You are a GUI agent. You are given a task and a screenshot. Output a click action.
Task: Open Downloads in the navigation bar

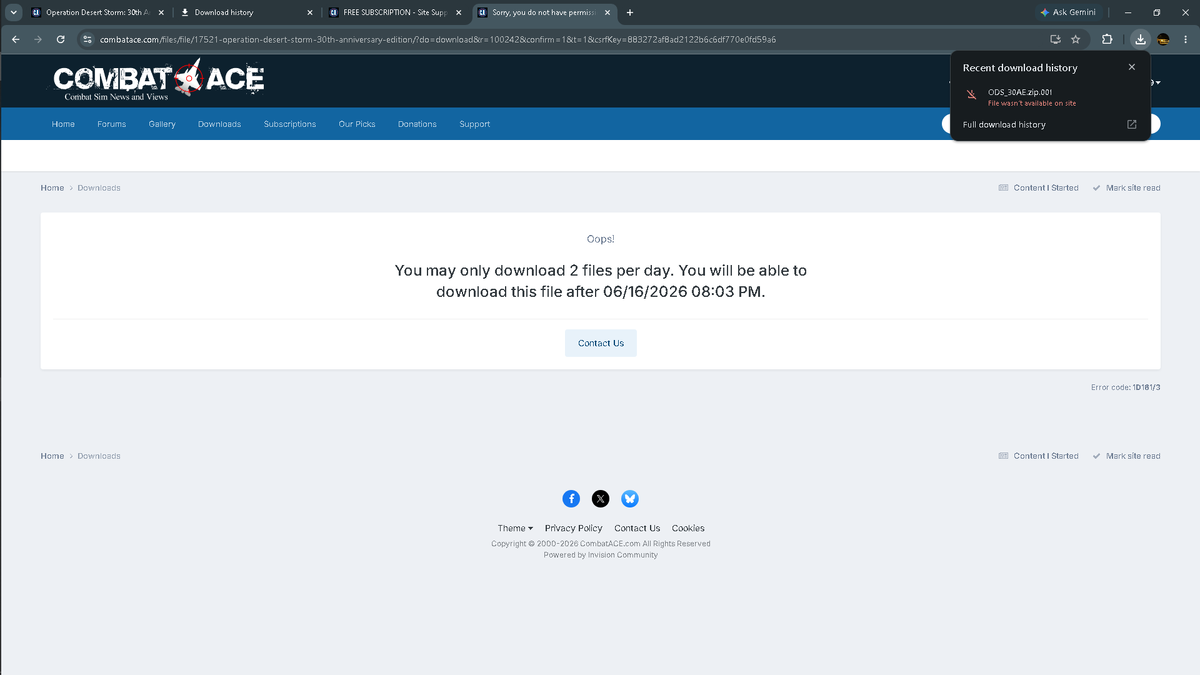click(219, 124)
